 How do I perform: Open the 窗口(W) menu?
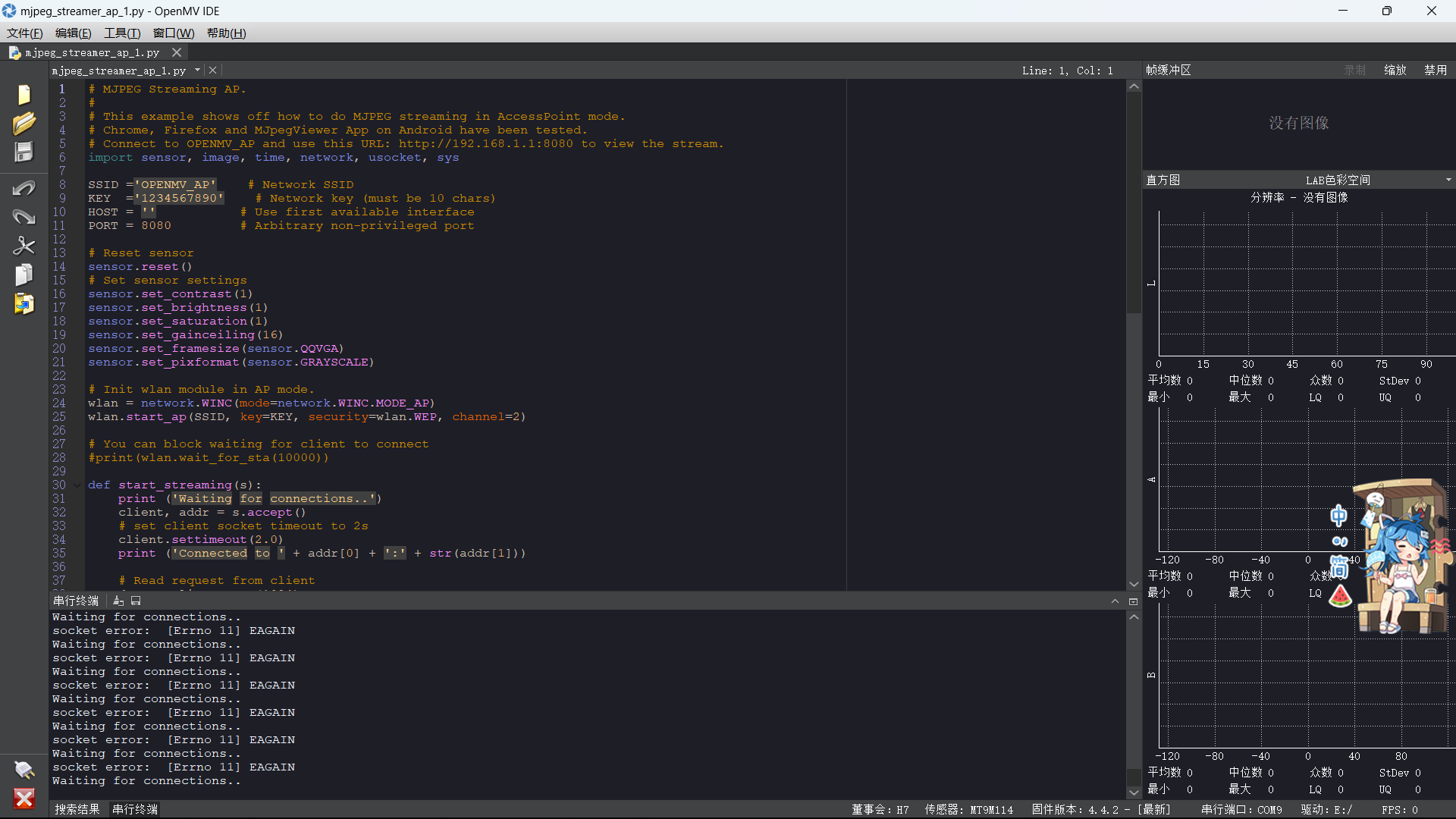[173, 33]
